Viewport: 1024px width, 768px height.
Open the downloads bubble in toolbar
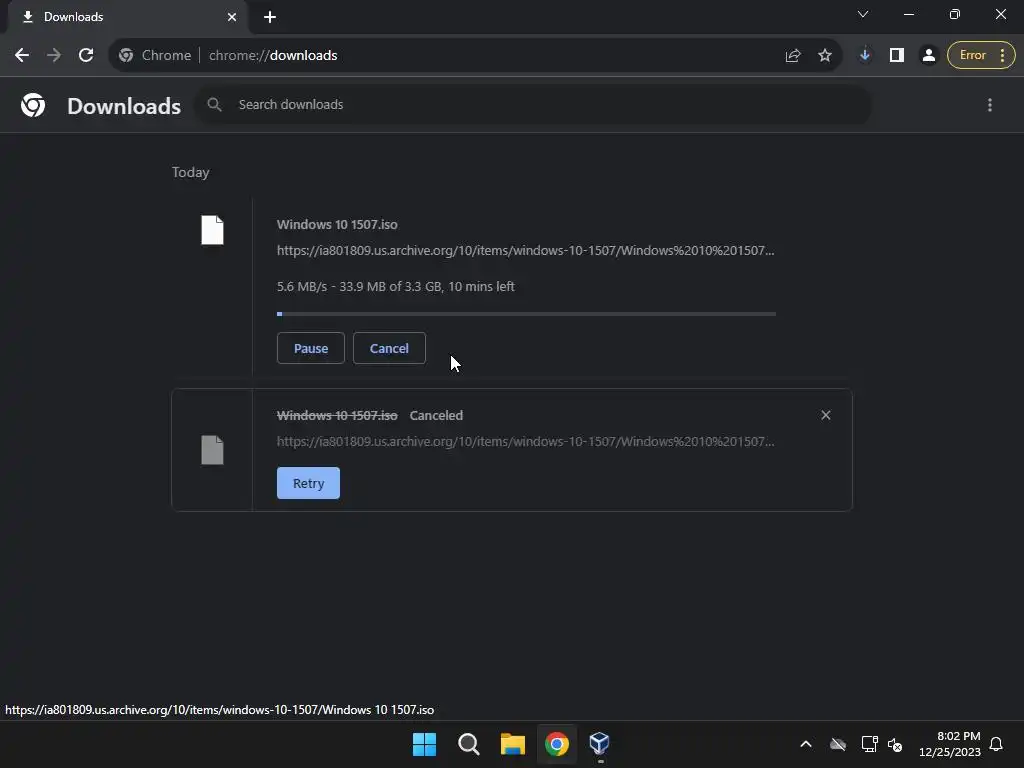[x=865, y=56]
